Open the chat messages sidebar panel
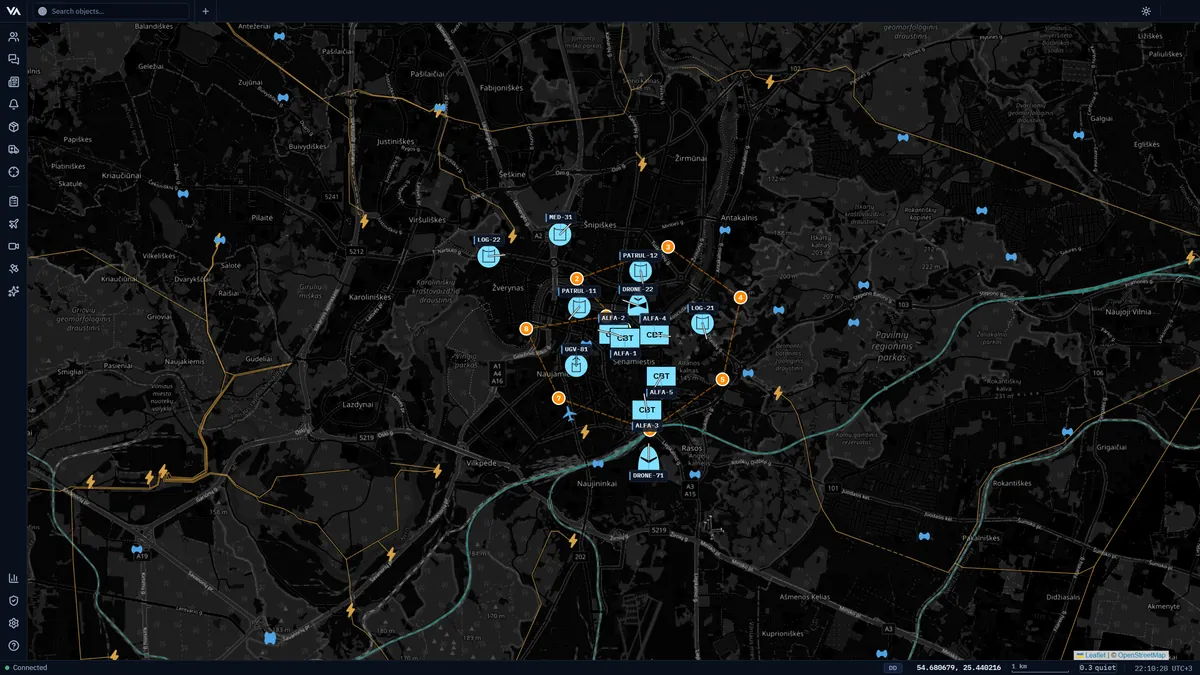 [14, 60]
